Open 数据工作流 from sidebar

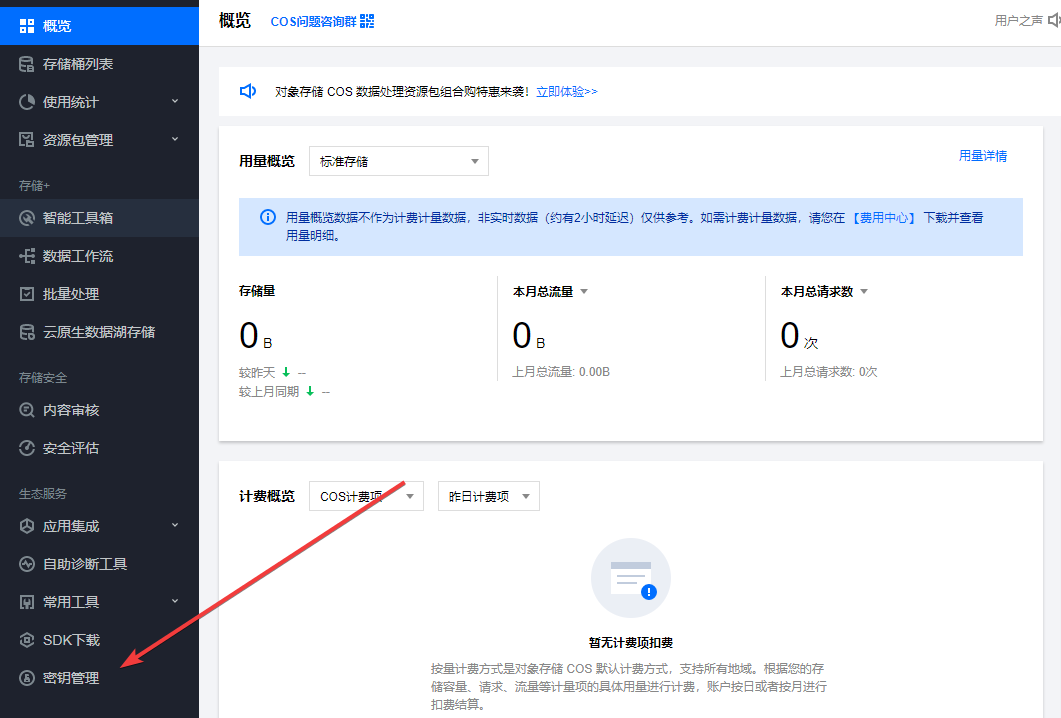coord(80,255)
